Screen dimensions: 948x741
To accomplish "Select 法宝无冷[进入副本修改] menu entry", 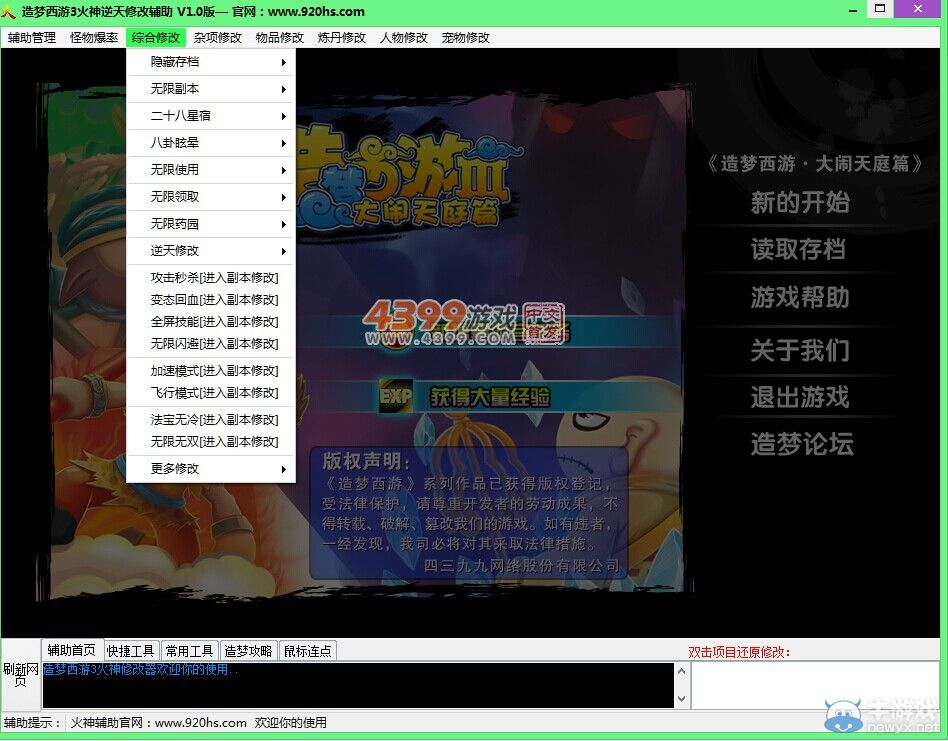I will point(210,419).
